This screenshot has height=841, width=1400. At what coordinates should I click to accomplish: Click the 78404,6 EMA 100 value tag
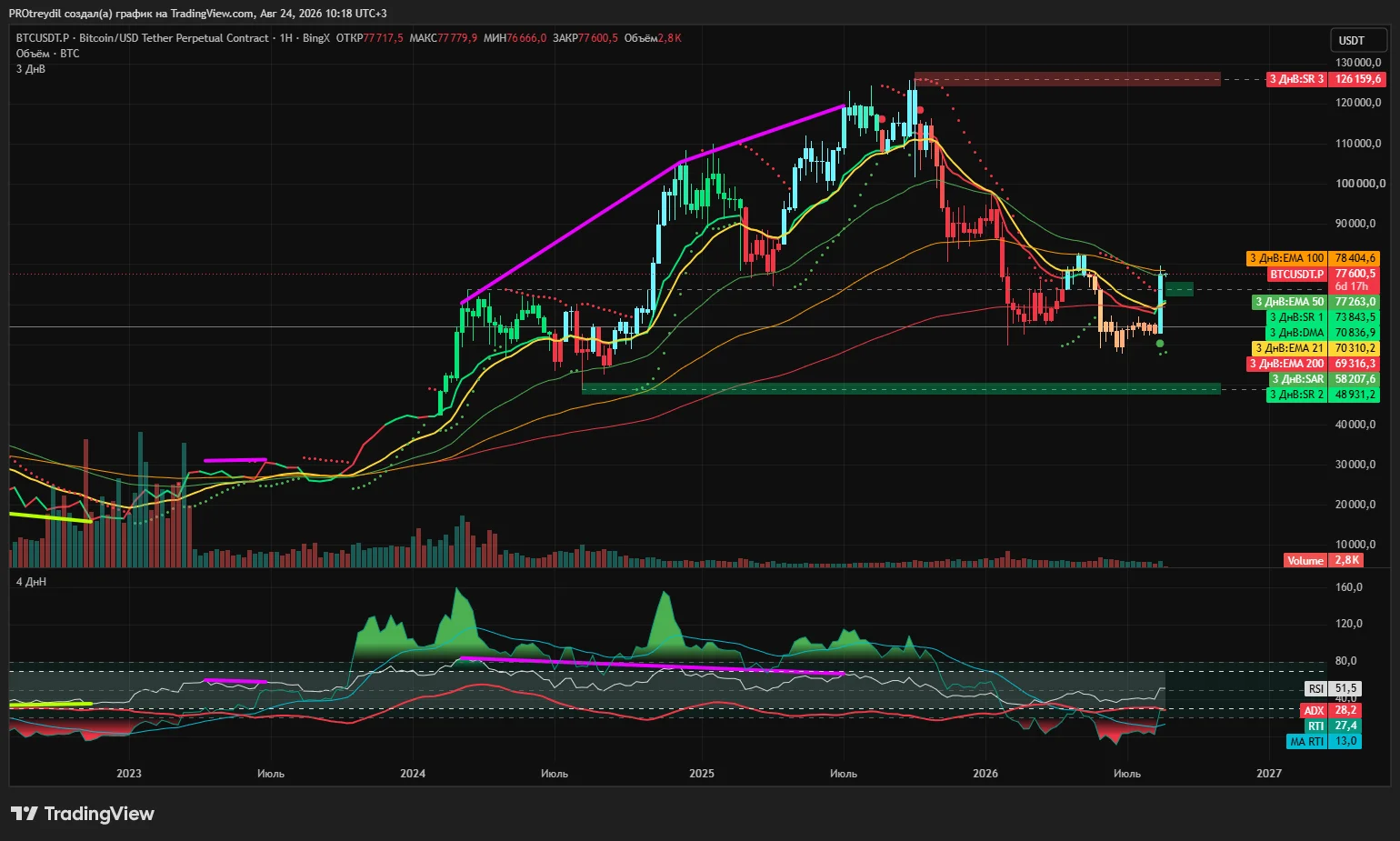coord(1355,258)
